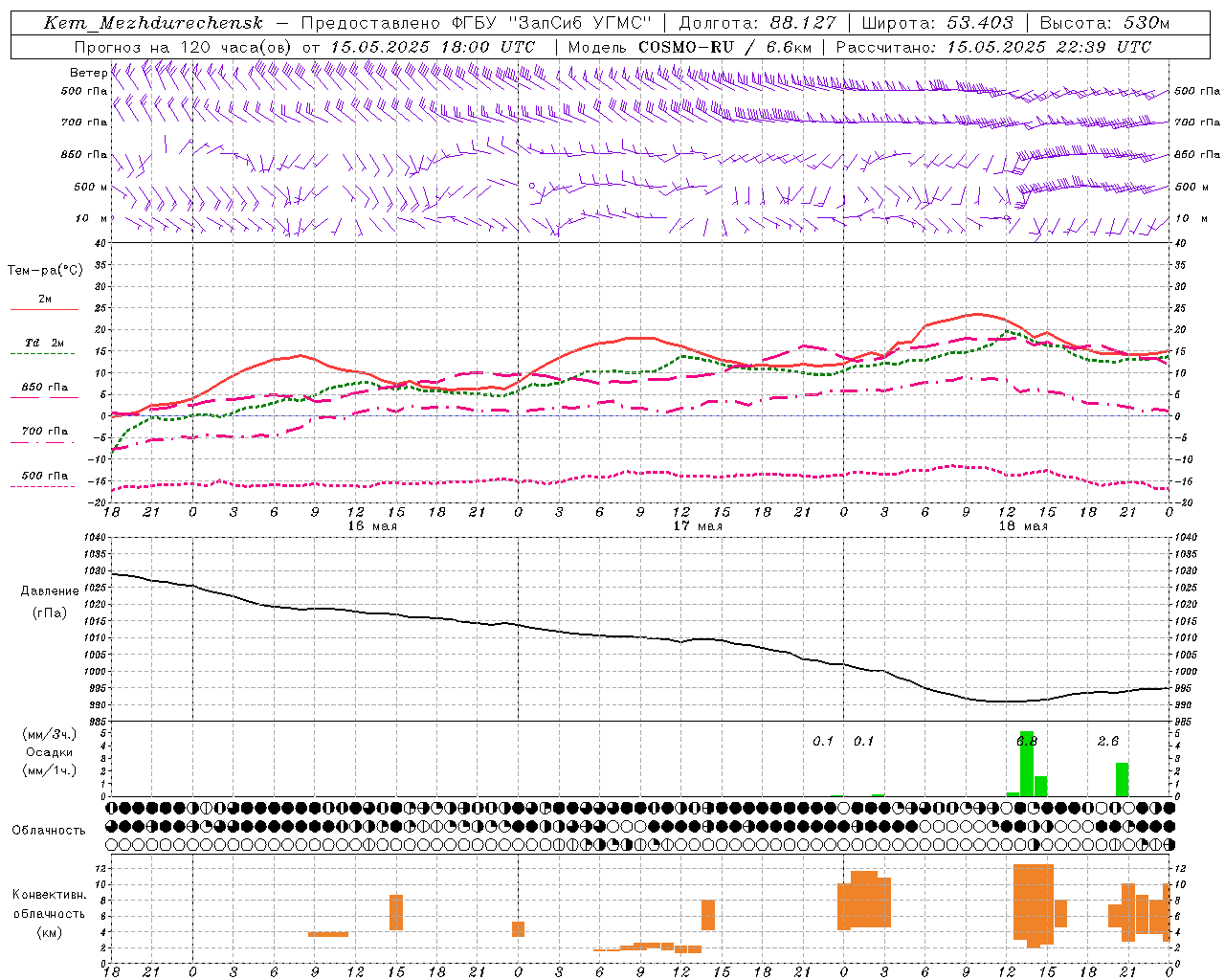This screenshot has height=980, width=1225.
Task: Click the Облачность cloud cover label
Action: [x=49, y=831]
